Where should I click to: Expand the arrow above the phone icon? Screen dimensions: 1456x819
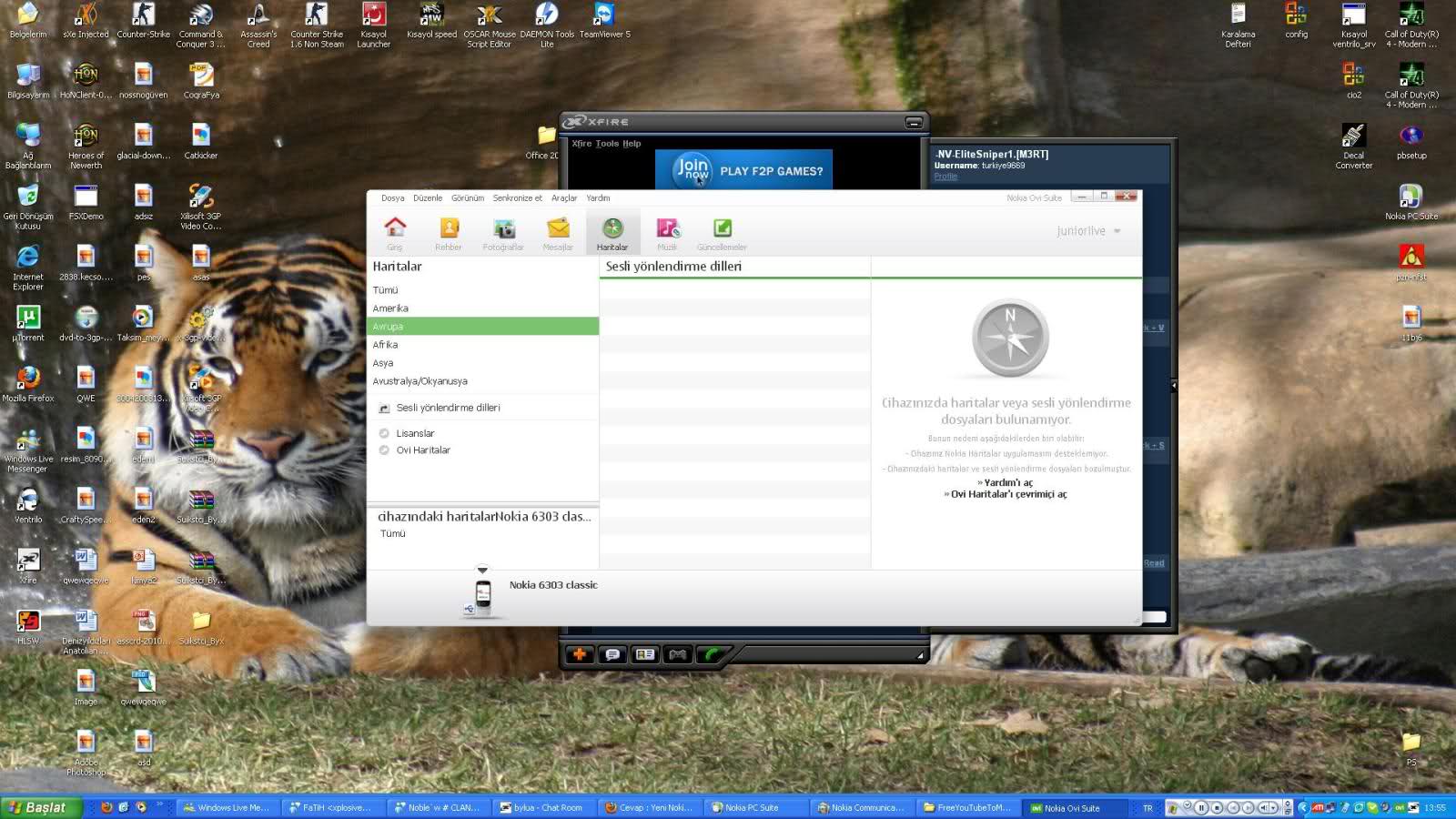point(482,571)
